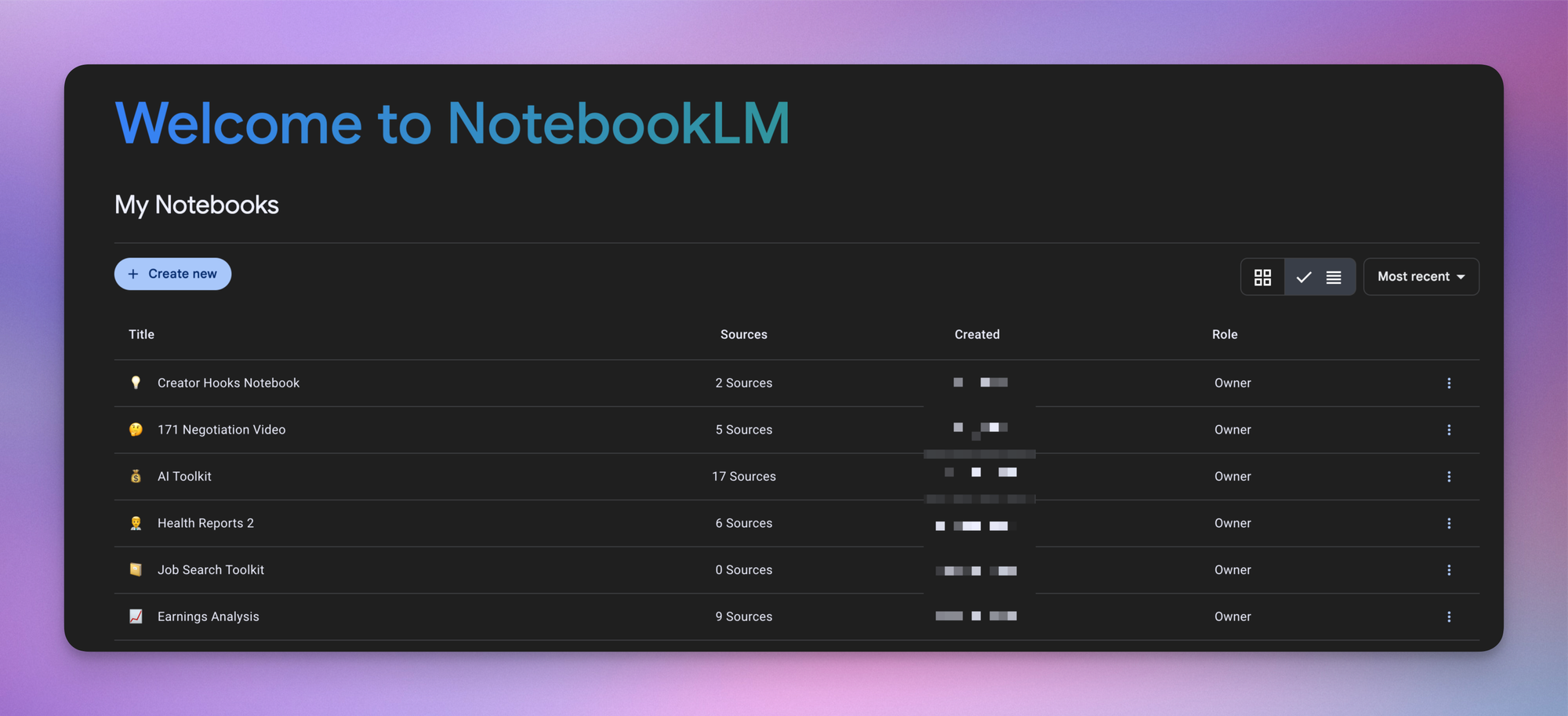
Task: Click the chart icon of Earnings Analysis
Action: click(136, 616)
